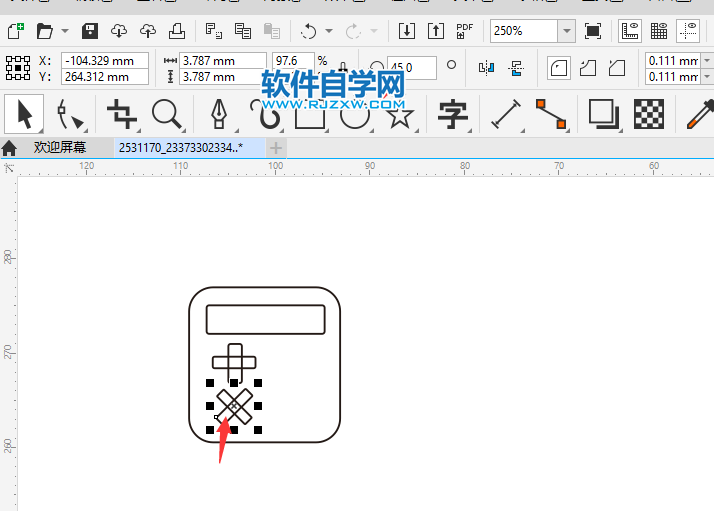
Task: Toggle rulers display
Action: 630,31
